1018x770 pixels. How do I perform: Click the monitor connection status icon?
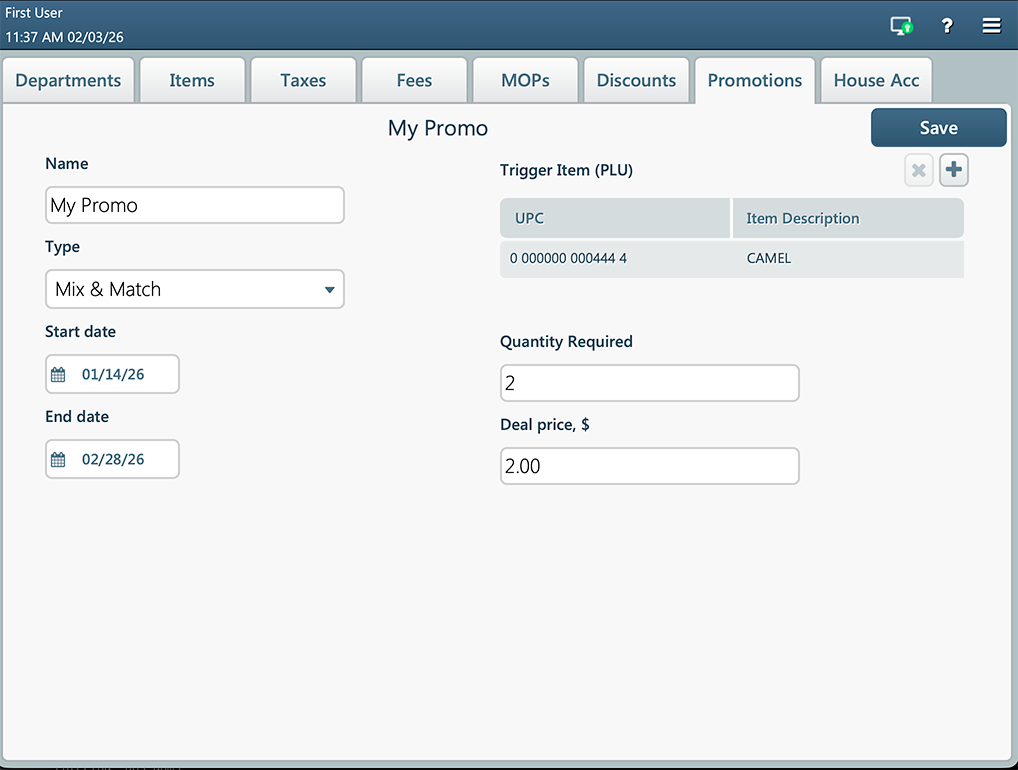click(x=901, y=26)
